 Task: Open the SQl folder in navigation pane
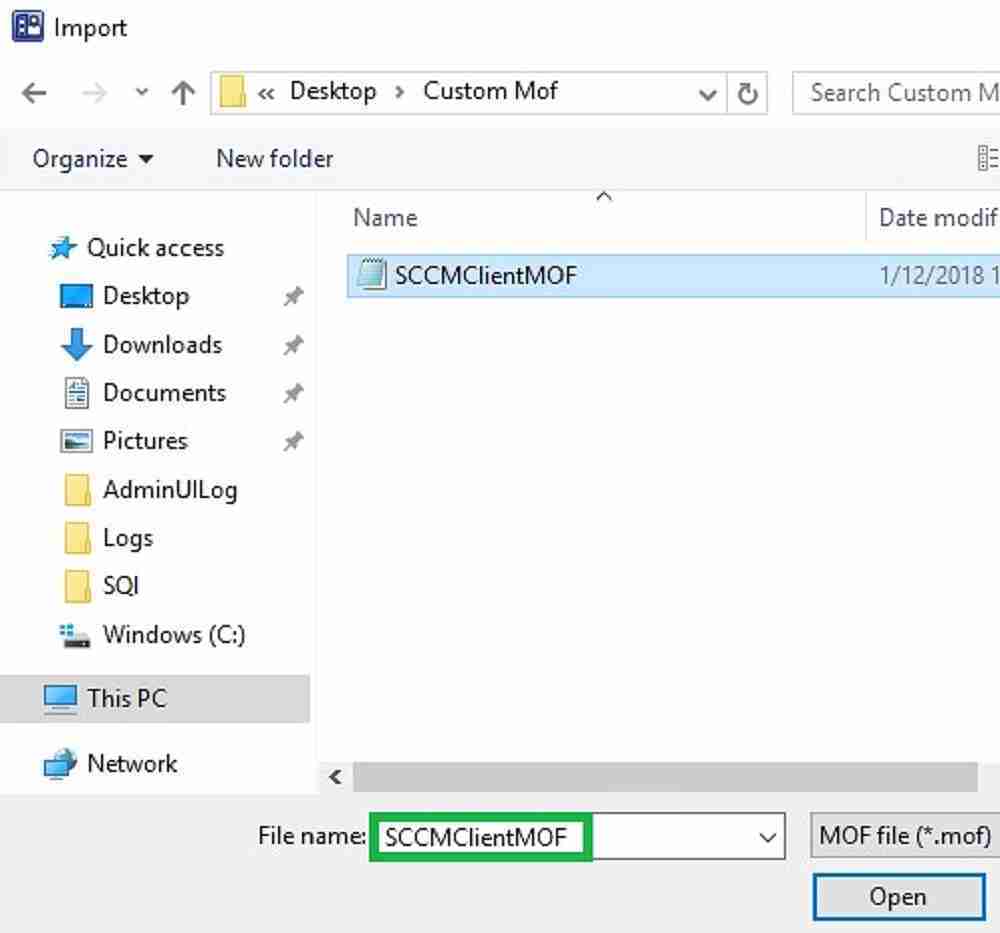click(121, 585)
